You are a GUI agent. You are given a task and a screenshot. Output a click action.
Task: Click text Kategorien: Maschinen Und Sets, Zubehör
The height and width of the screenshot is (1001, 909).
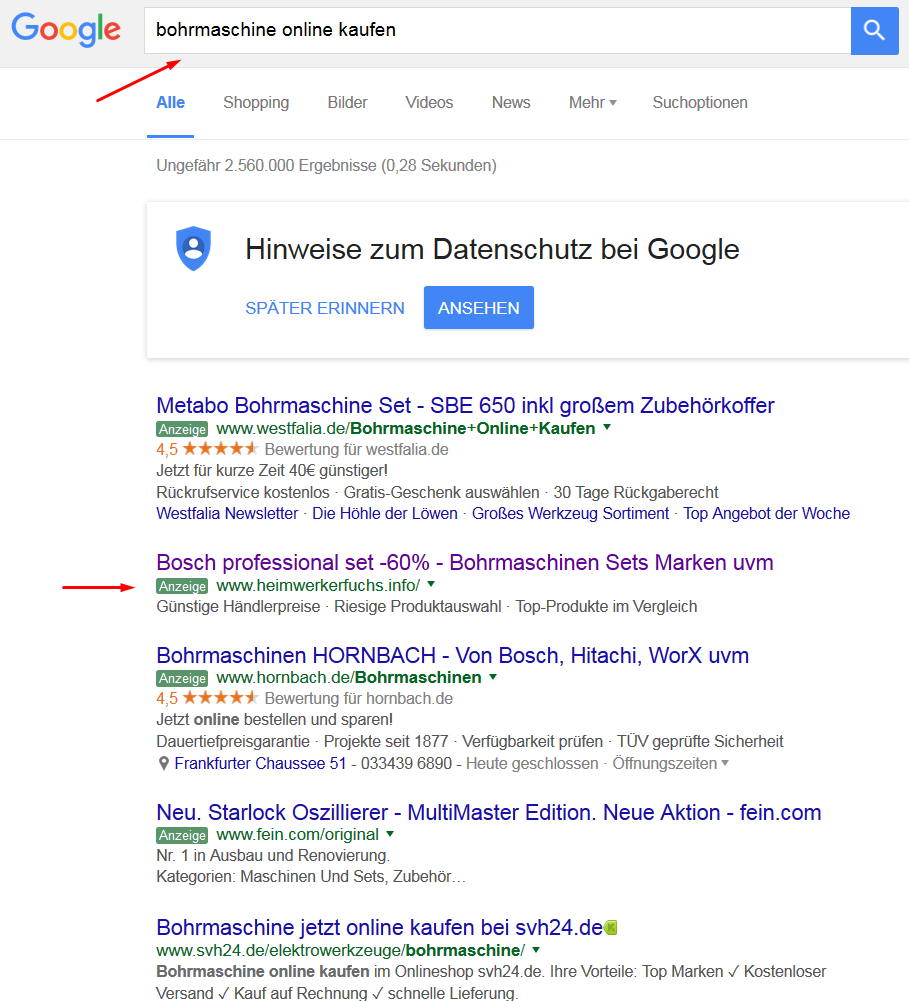tap(311, 877)
